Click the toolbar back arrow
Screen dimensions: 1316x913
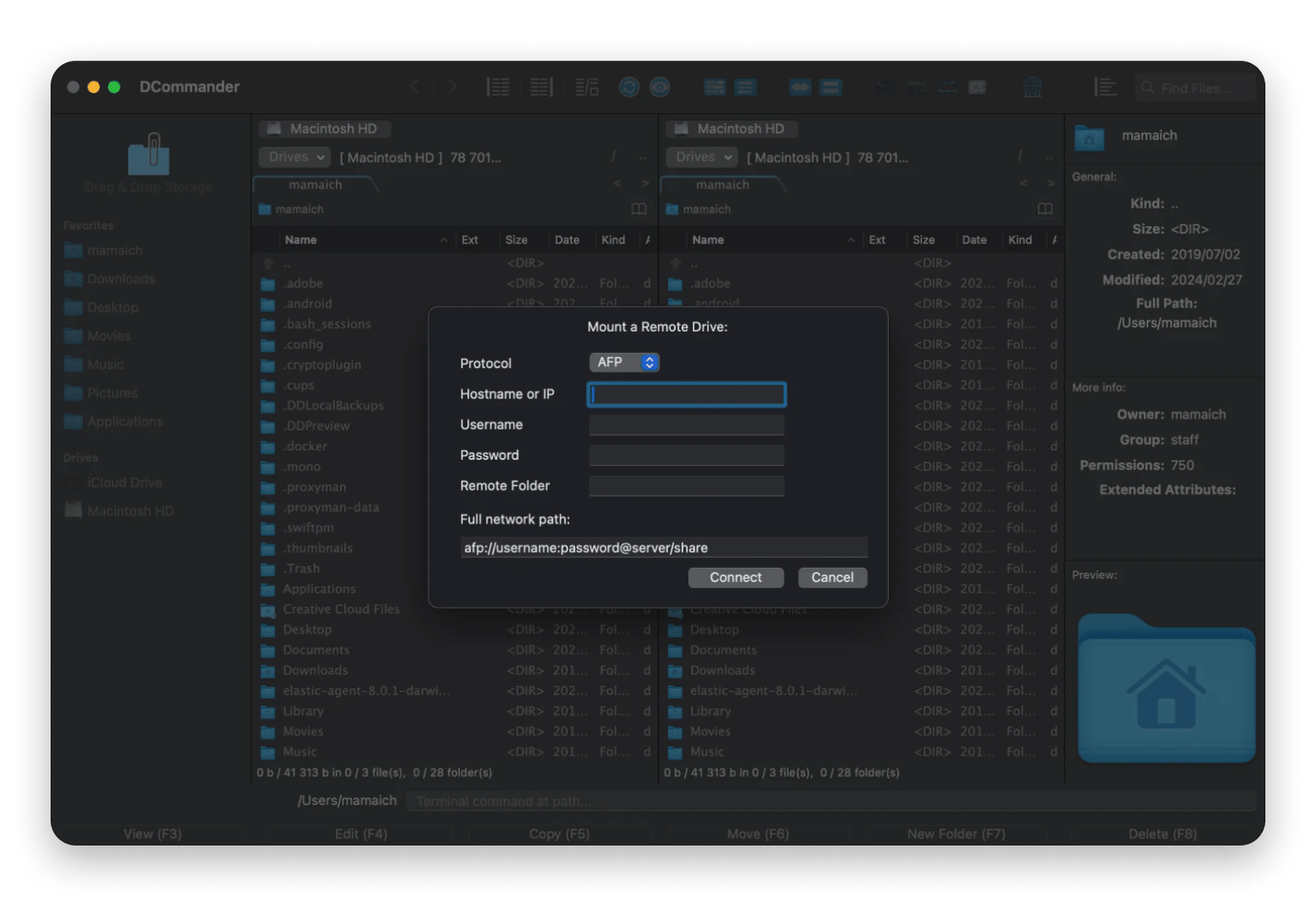[x=414, y=87]
